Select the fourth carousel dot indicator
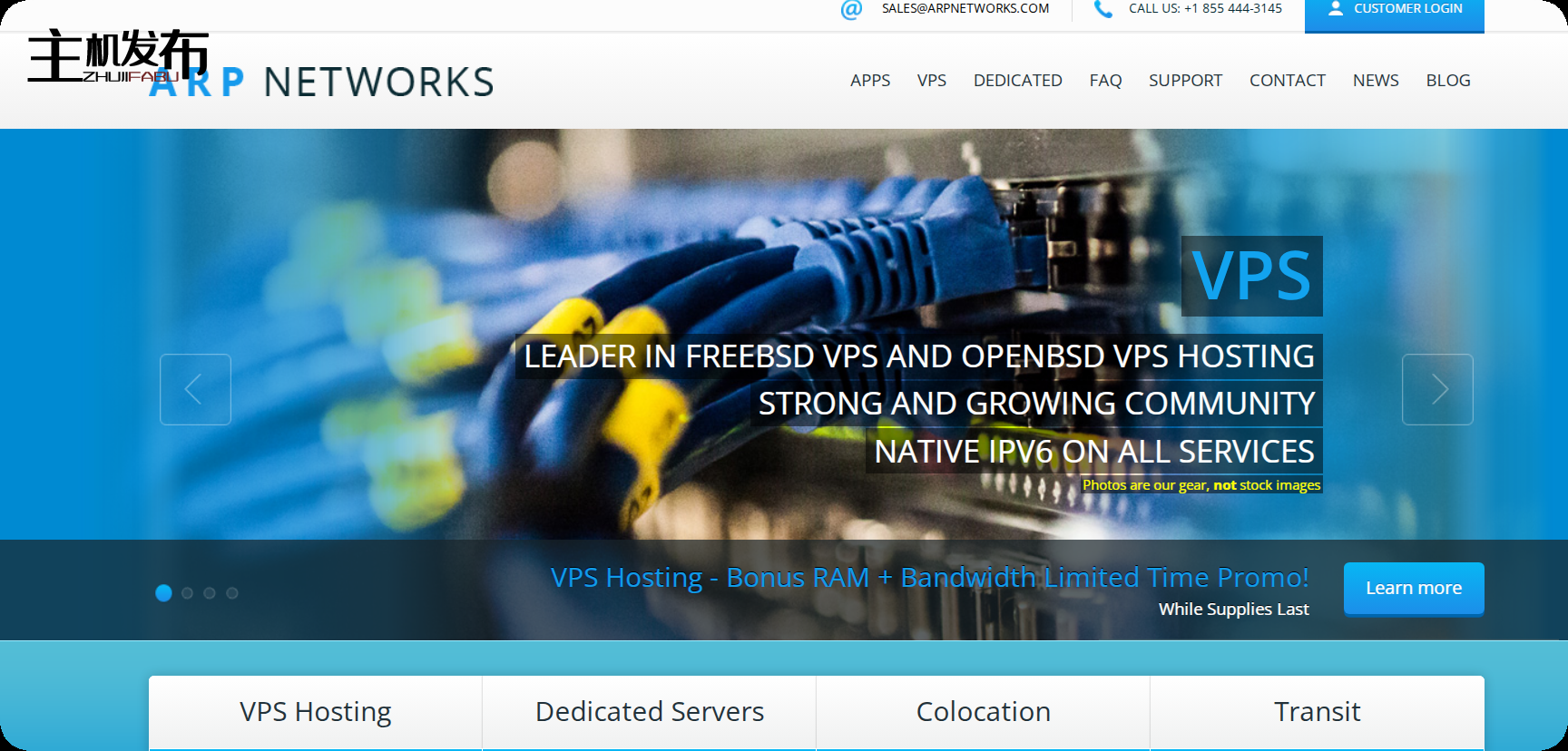 click(x=232, y=593)
